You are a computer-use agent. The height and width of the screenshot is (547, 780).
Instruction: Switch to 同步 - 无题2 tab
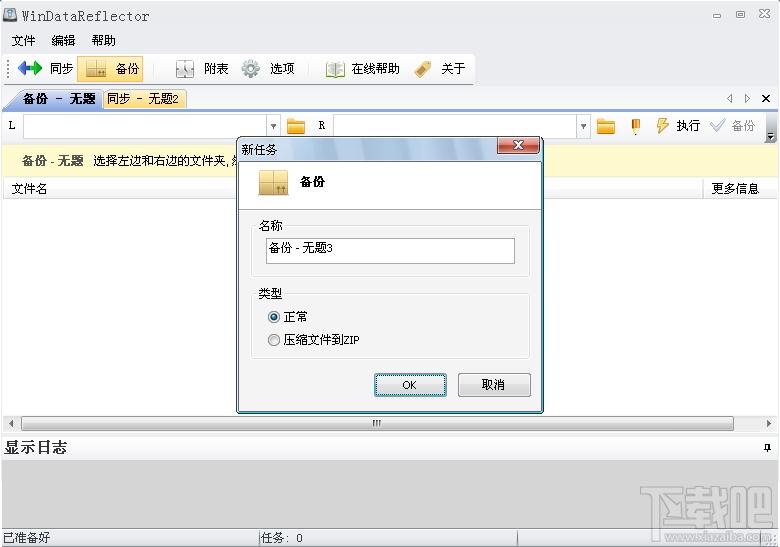[143, 98]
